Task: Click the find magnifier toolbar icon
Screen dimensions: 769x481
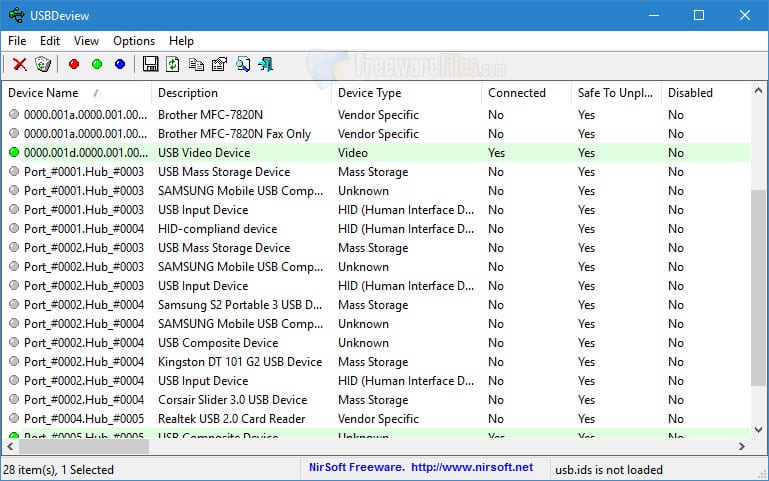Action: (243, 64)
